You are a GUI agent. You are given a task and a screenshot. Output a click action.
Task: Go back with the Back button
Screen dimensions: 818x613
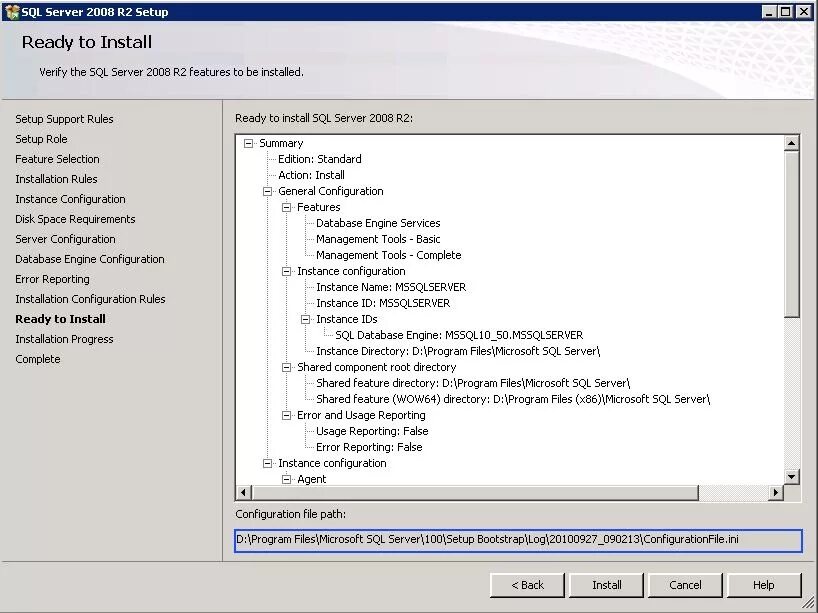click(527, 585)
